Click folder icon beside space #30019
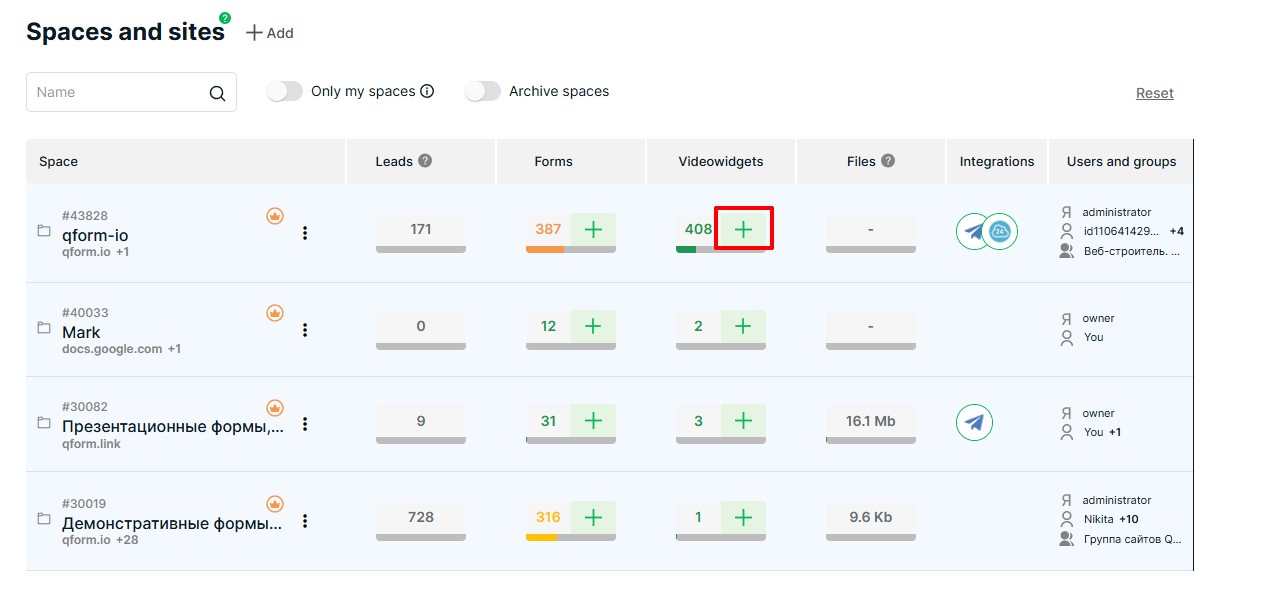 pyautogui.click(x=44, y=519)
